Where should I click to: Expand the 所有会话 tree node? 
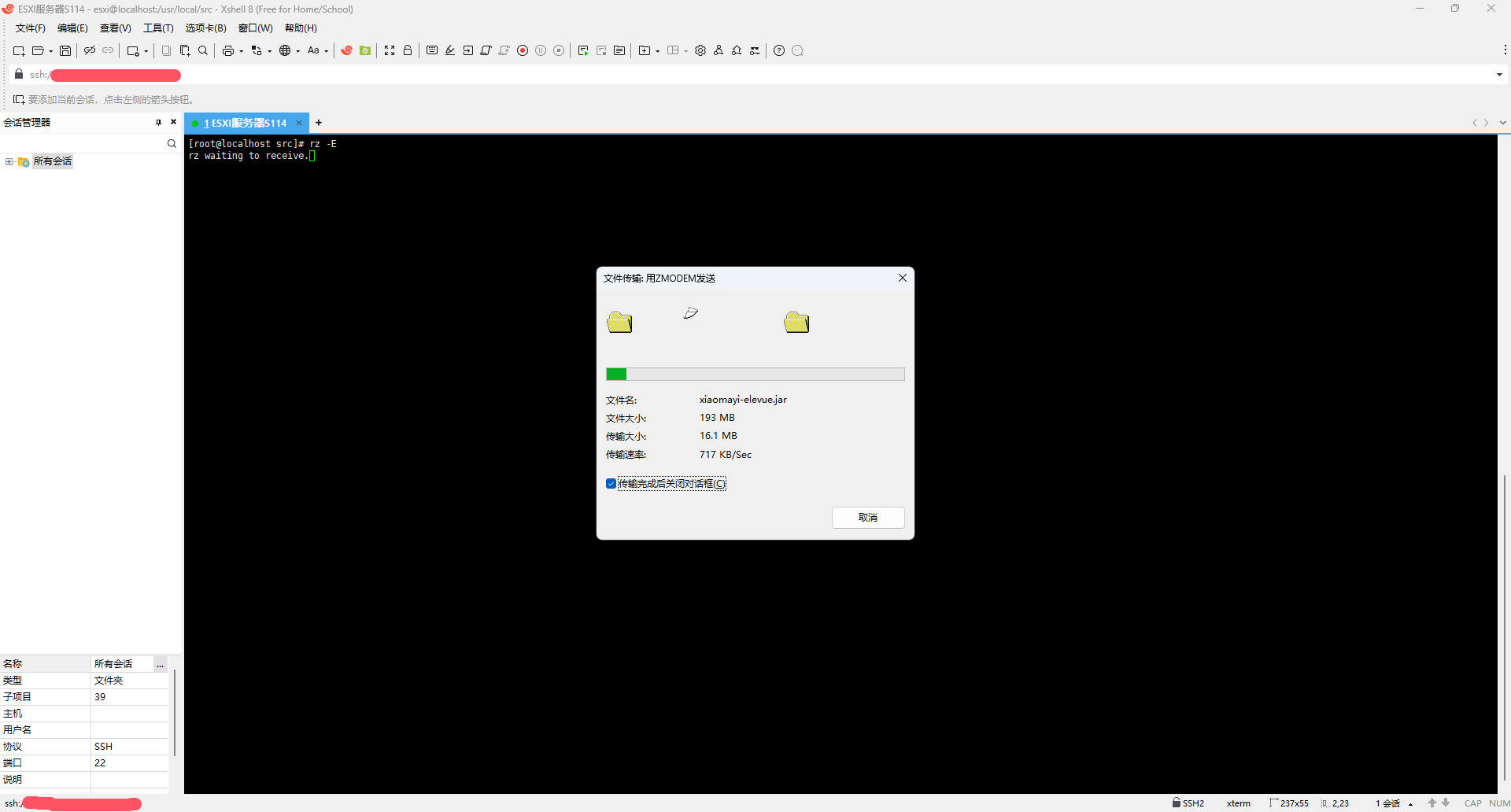pyautogui.click(x=9, y=161)
